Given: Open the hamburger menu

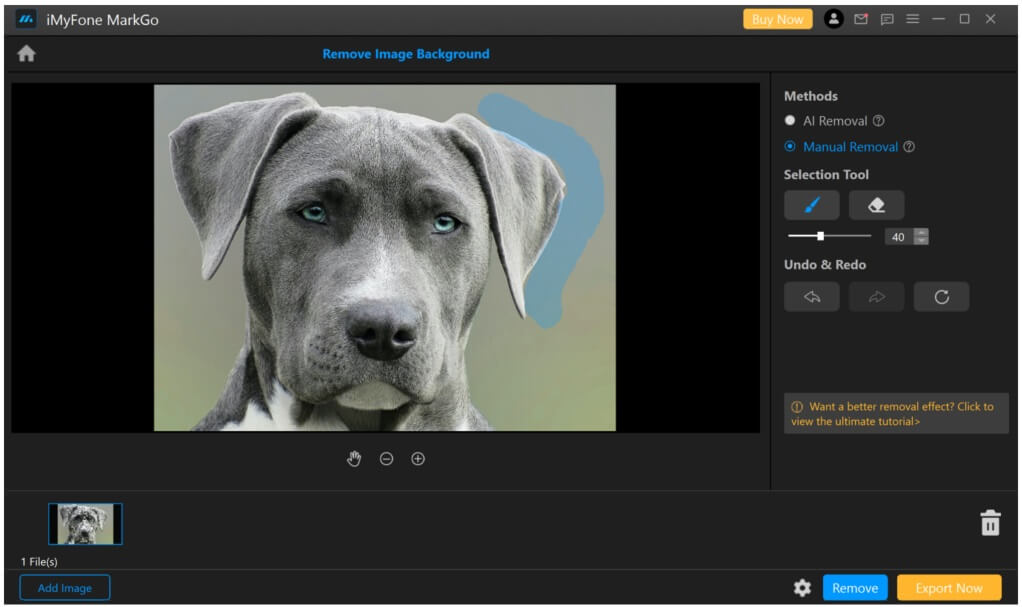Looking at the screenshot, I should [912, 19].
